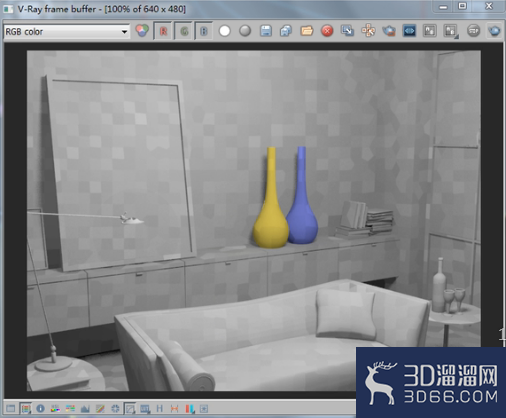The width and height of the screenshot is (506, 418).
Task: Switch to alpha channel white circle
Action: tap(225, 31)
